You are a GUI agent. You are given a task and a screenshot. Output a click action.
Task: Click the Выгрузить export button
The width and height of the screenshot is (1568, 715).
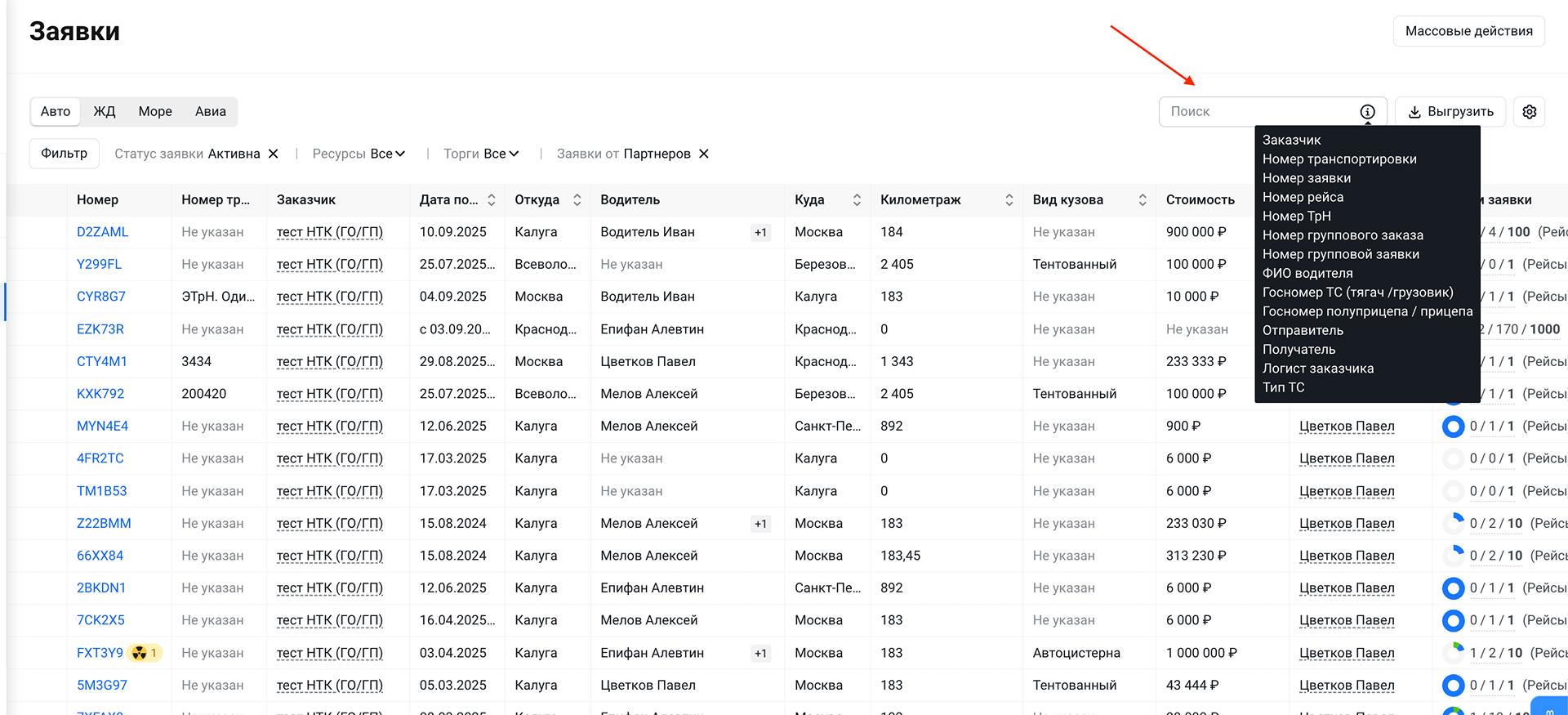point(1450,112)
